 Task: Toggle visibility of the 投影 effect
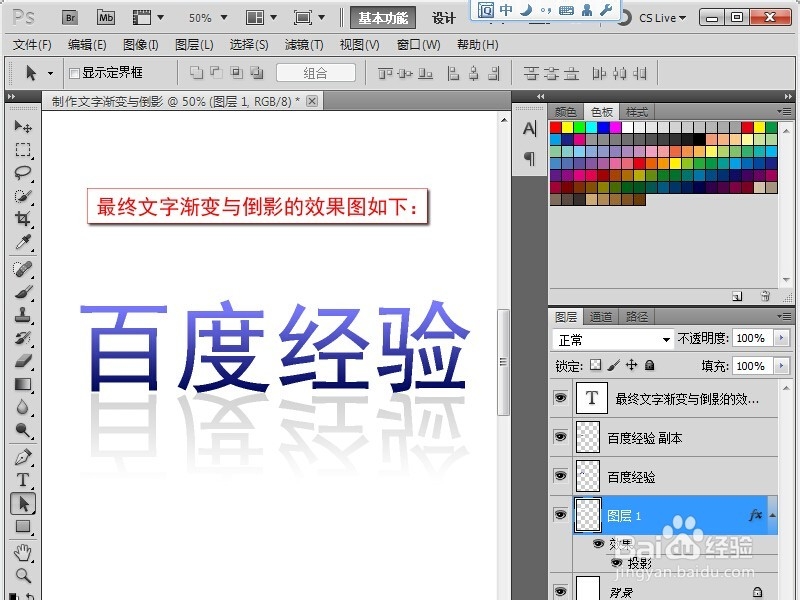[616, 562]
